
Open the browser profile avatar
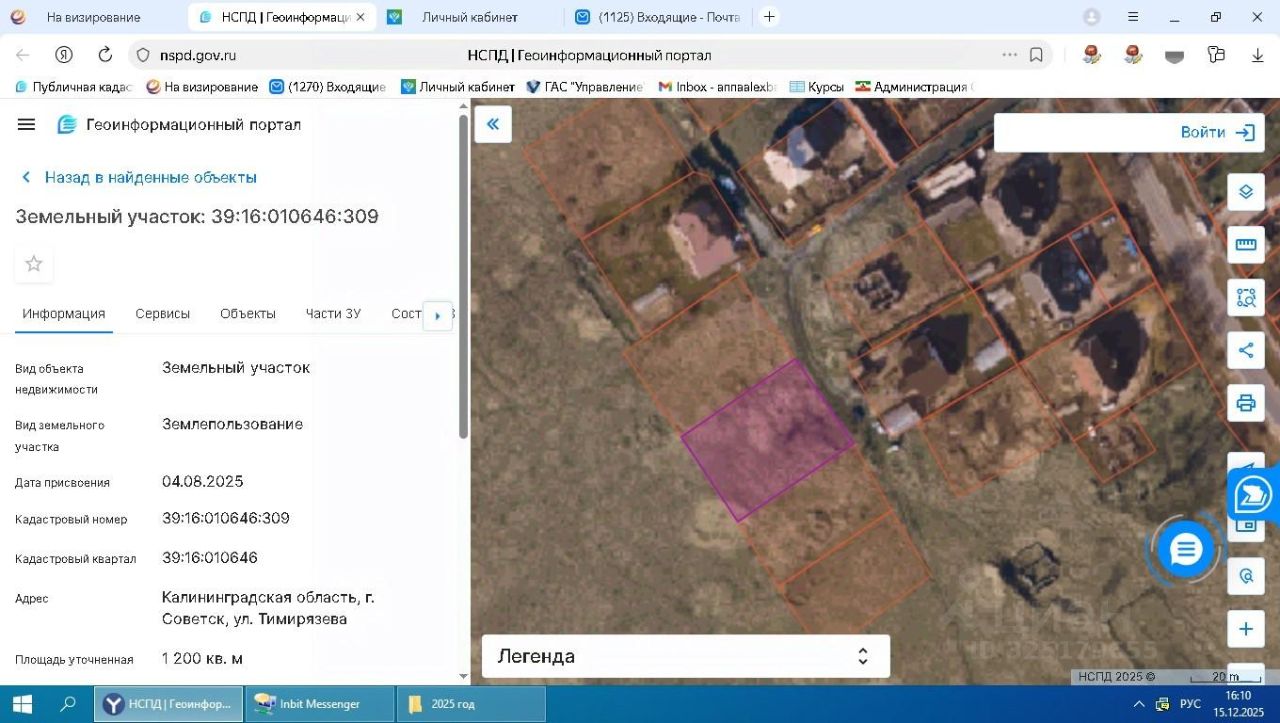[1092, 17]
